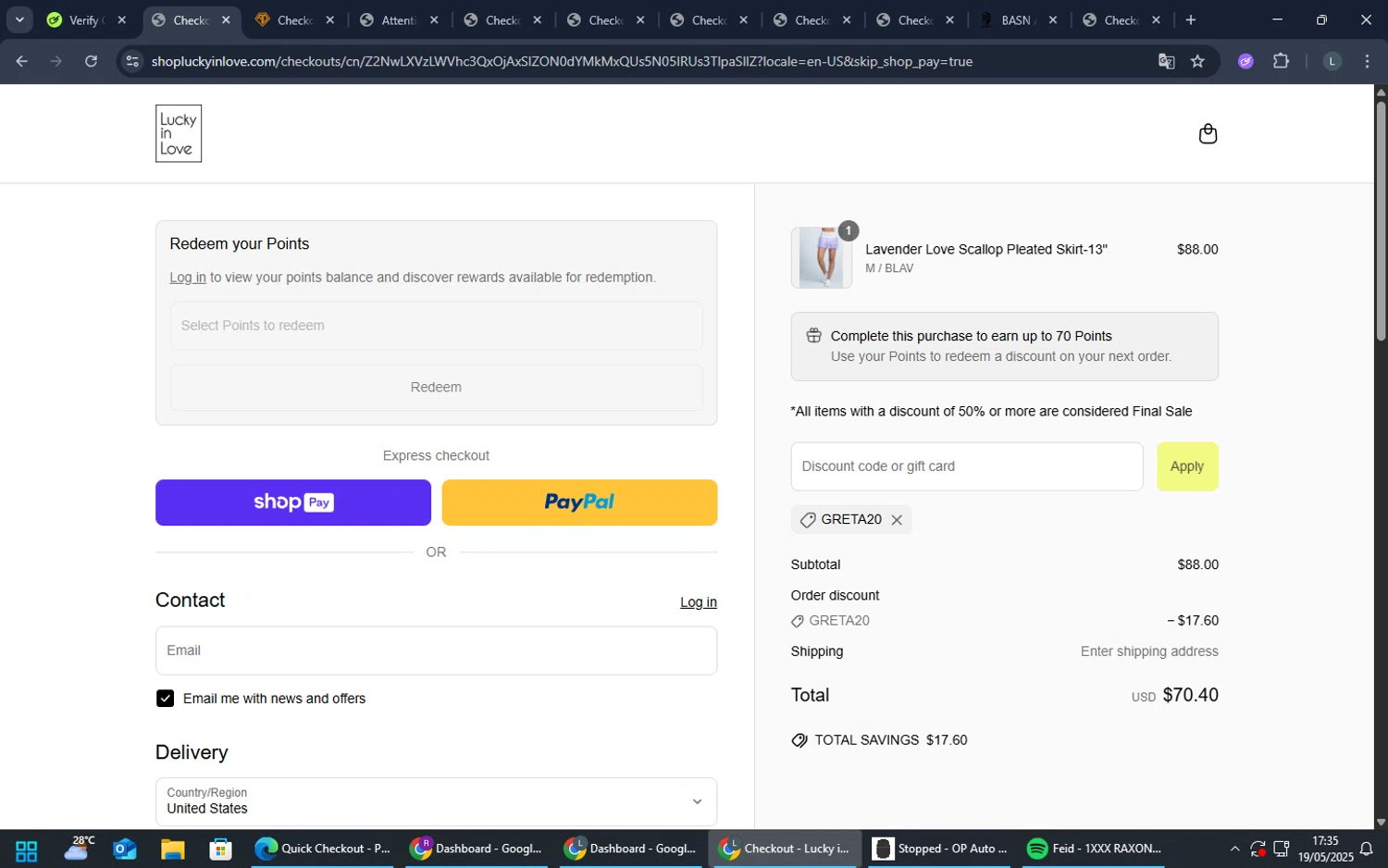
Task: Open Microsoft Store from the taskbar
Action: click(220, 849)
